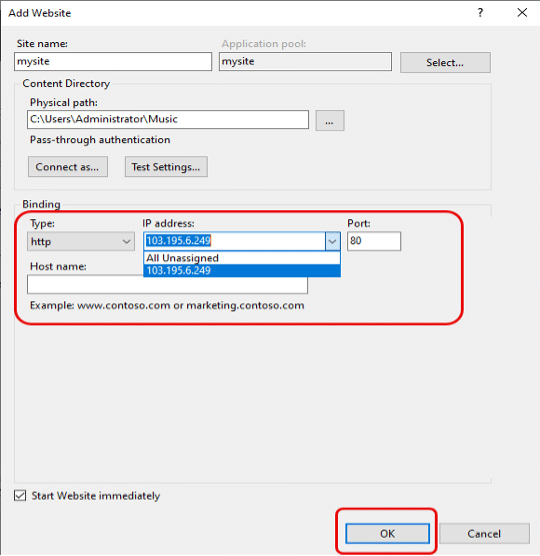The image size is (540, 556).
Task: Toggle Start Website immediately checkbox
Action: [x=20, y=495]
